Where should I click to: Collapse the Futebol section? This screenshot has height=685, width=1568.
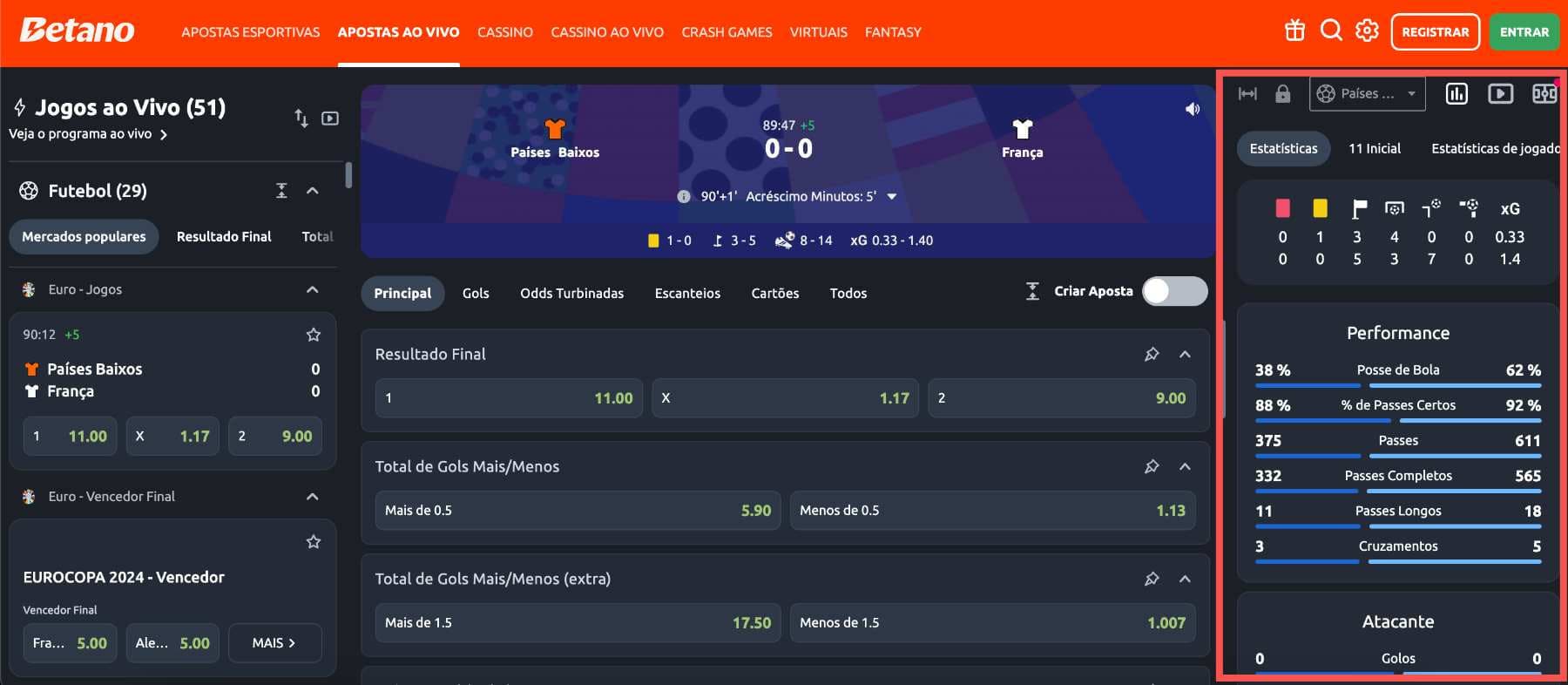(313, 191)
